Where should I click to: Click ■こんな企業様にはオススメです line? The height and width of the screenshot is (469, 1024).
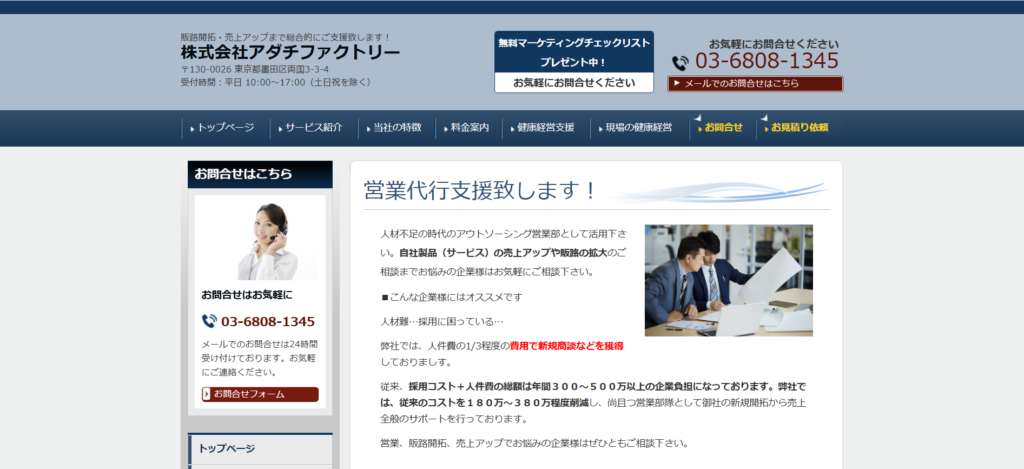(x=452, y=297)
